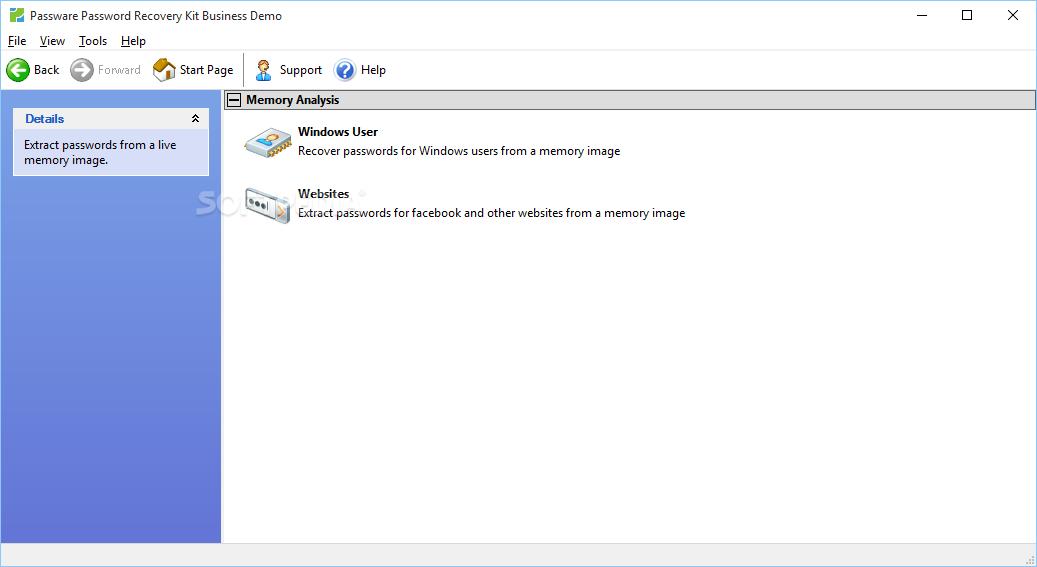Click the Support person icon
1037x567 pixels.
(264, 69)
